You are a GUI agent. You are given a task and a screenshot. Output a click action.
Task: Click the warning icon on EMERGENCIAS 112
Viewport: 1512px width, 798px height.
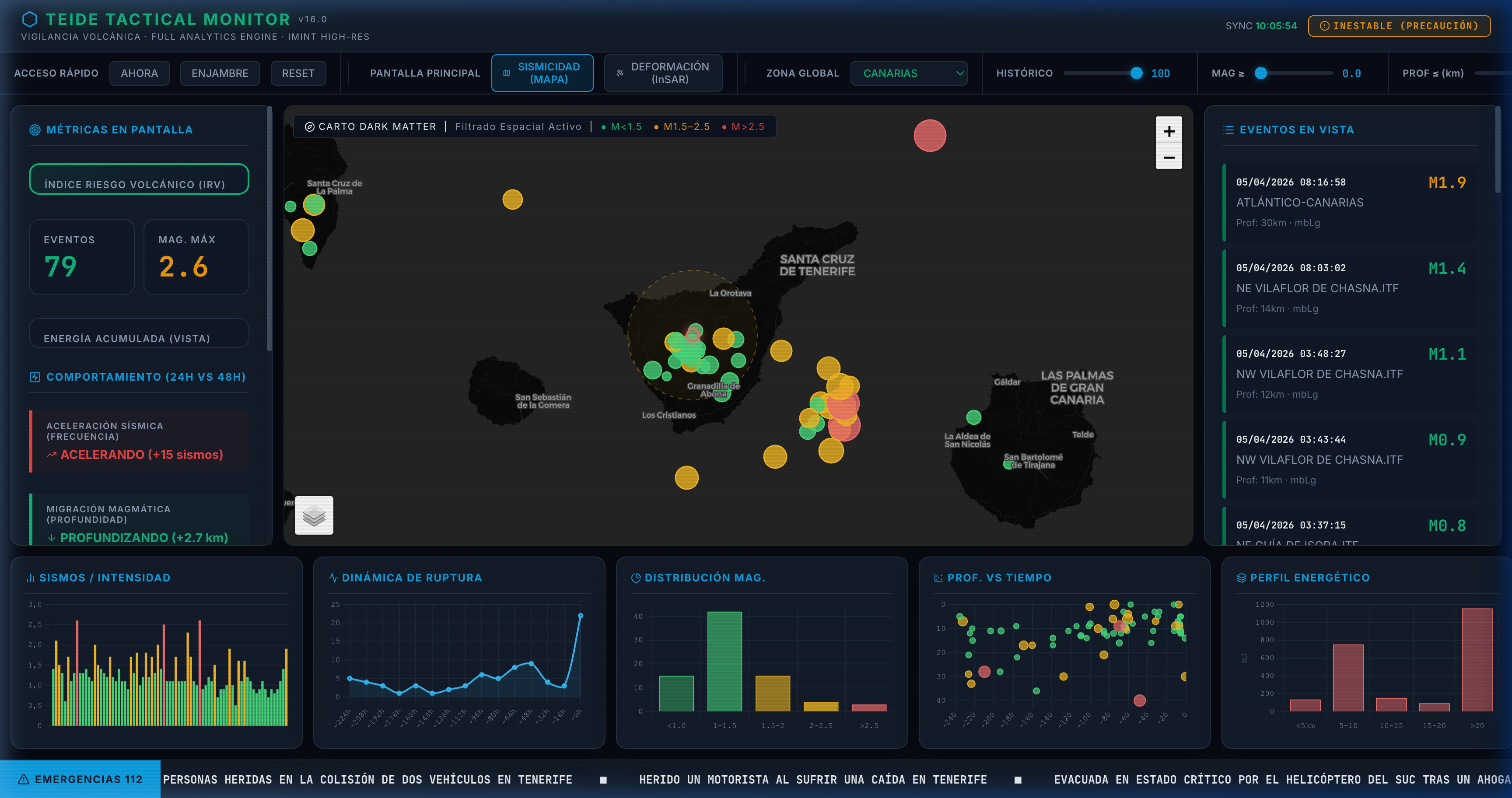coord(24,779)
